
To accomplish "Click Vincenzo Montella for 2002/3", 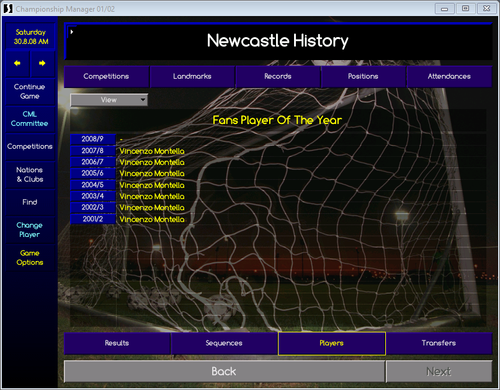I will tap(152, 208).
